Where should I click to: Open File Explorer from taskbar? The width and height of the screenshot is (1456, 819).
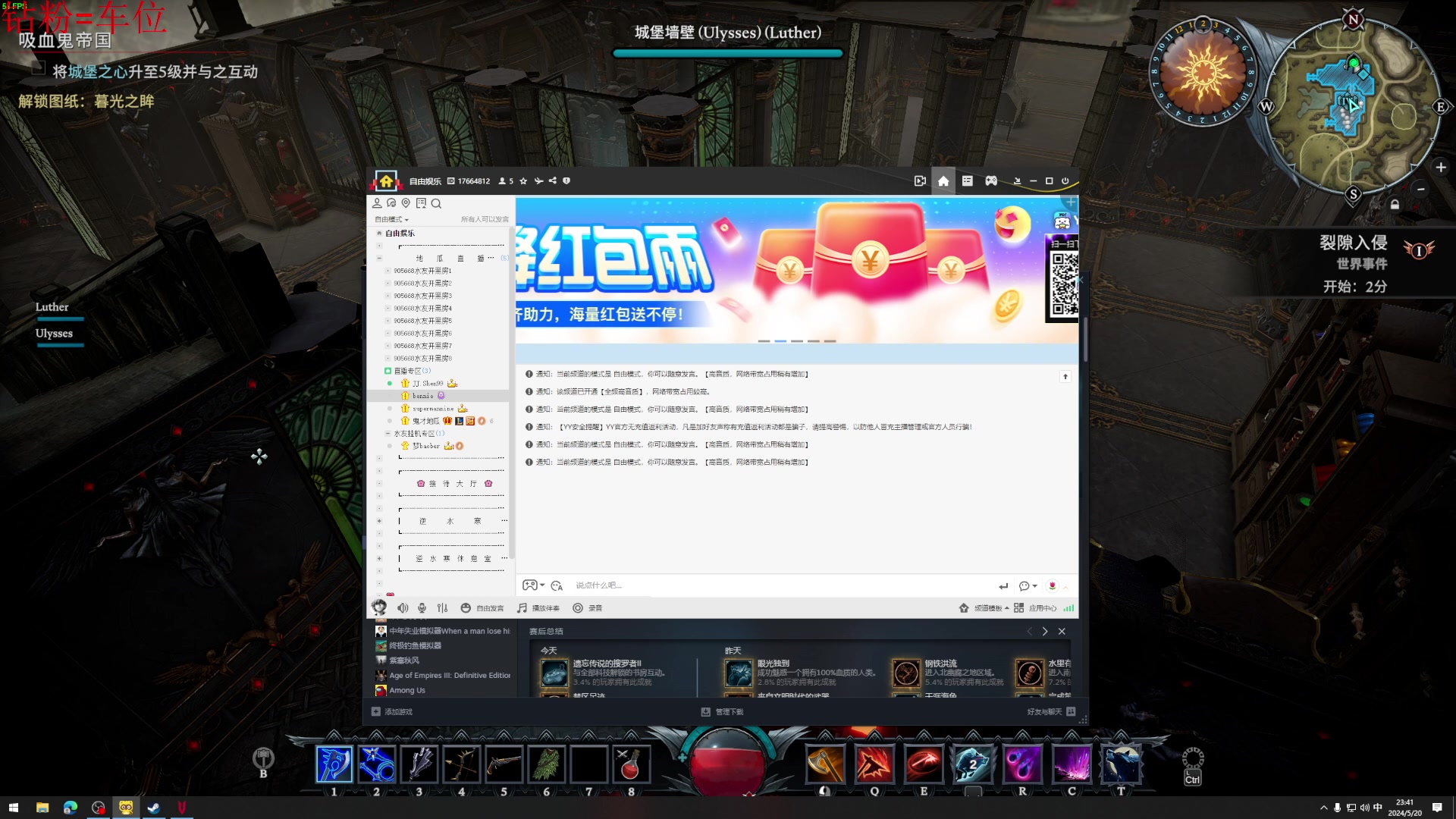[x=42, y=808]
